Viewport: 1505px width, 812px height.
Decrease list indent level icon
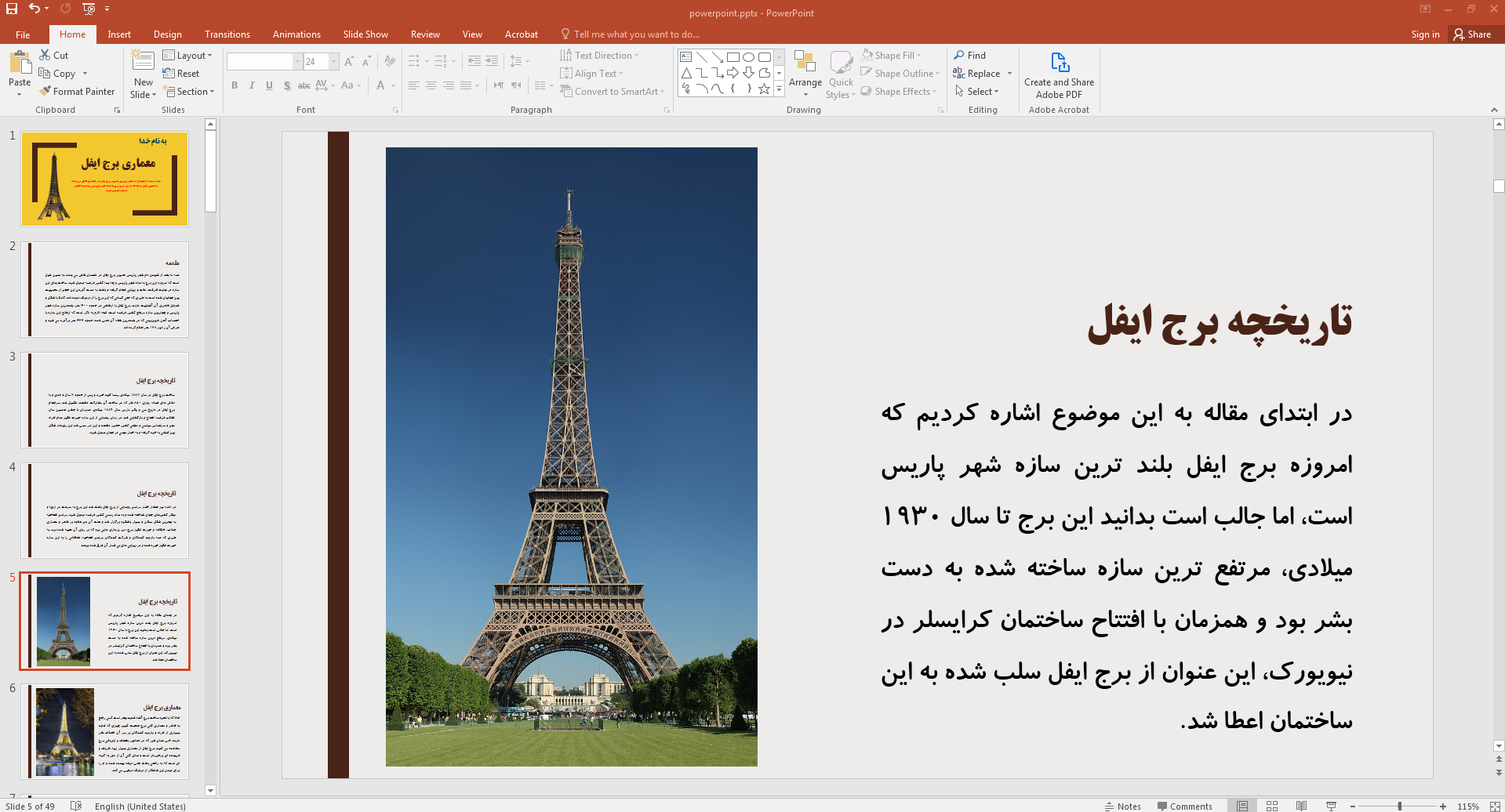(474, 61)
